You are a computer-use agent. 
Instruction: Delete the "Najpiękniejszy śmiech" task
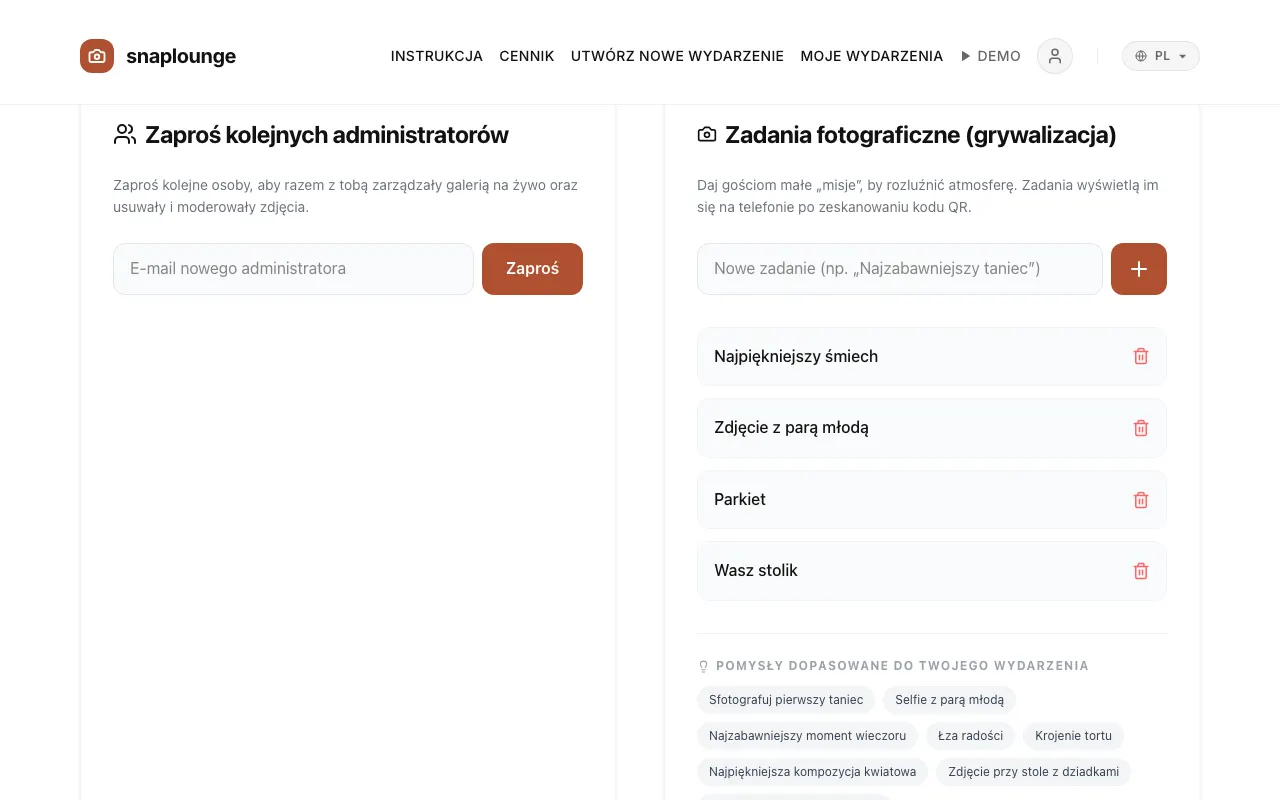(1141, 356)
